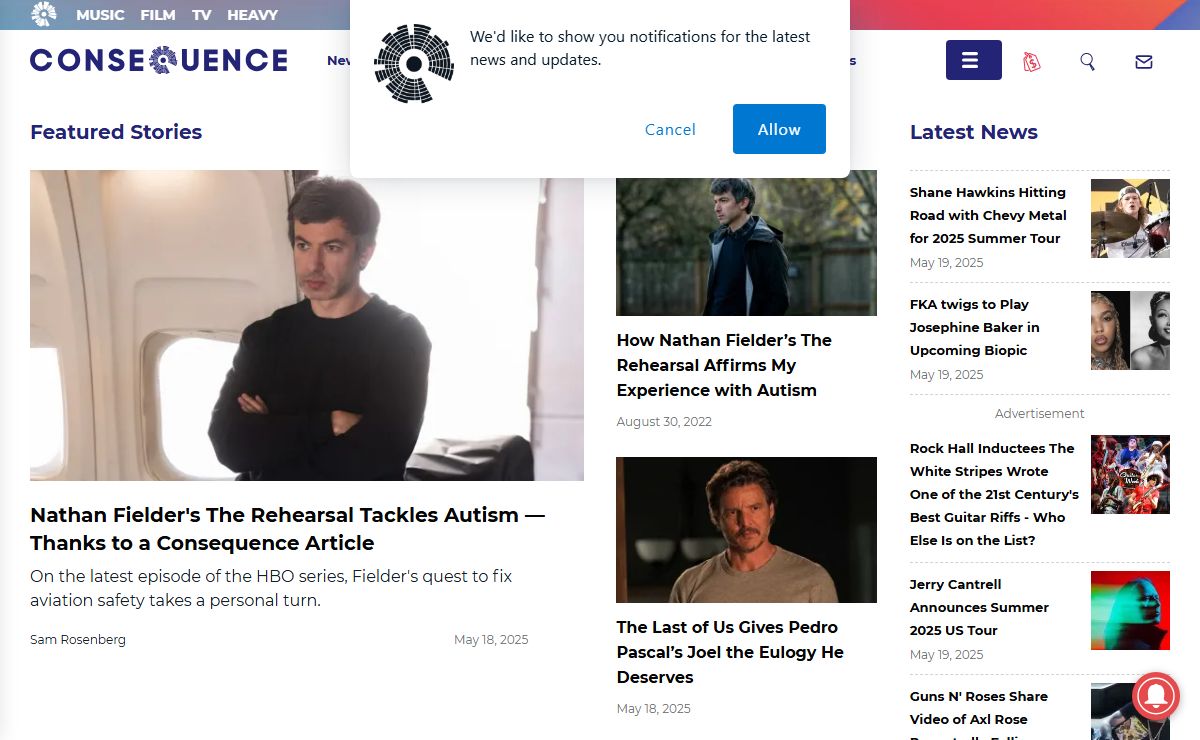Image resolution: width=1200 pixels, height=740 pixels.
Task: Click the Shane Hawkins drummer thumbnail
Action: pyautogui.click(x=1130, y=218)
